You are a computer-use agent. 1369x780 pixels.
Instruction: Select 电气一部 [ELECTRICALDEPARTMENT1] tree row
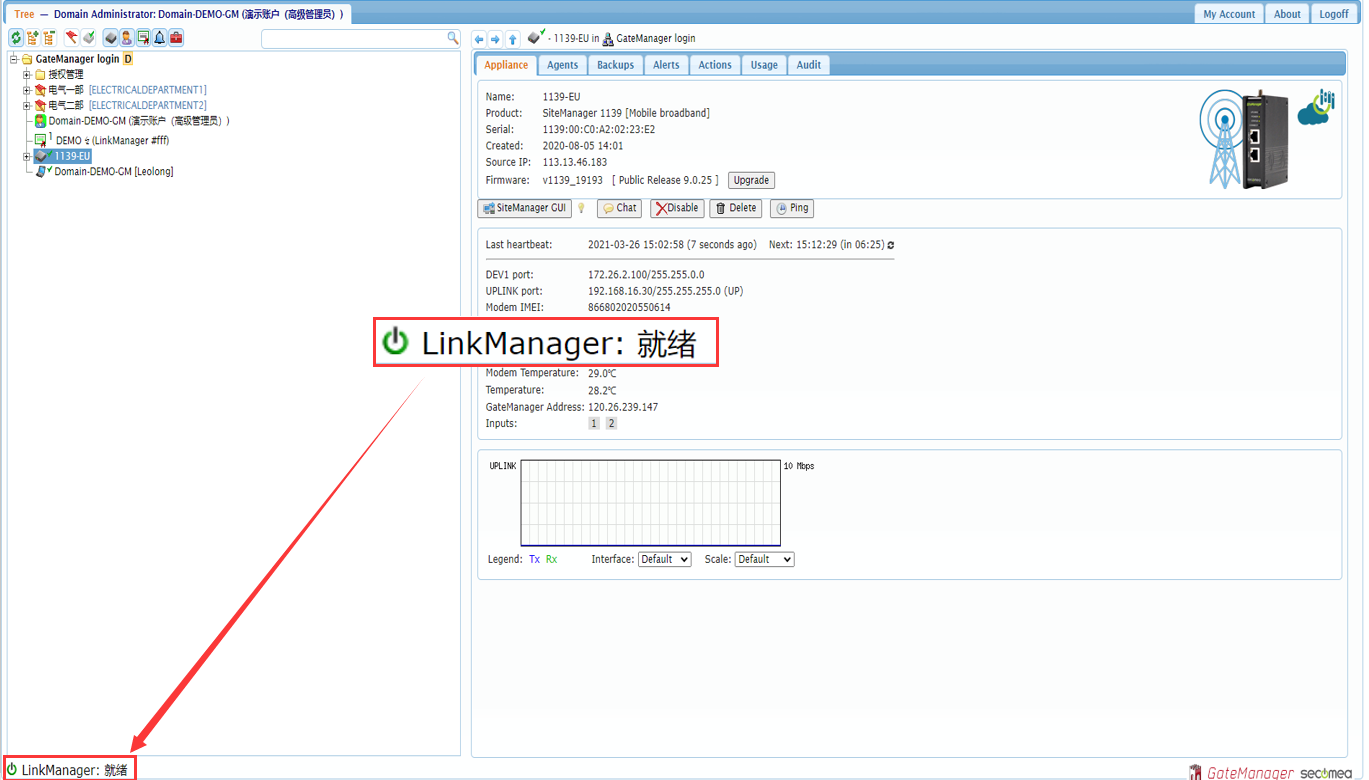(127, 90)
